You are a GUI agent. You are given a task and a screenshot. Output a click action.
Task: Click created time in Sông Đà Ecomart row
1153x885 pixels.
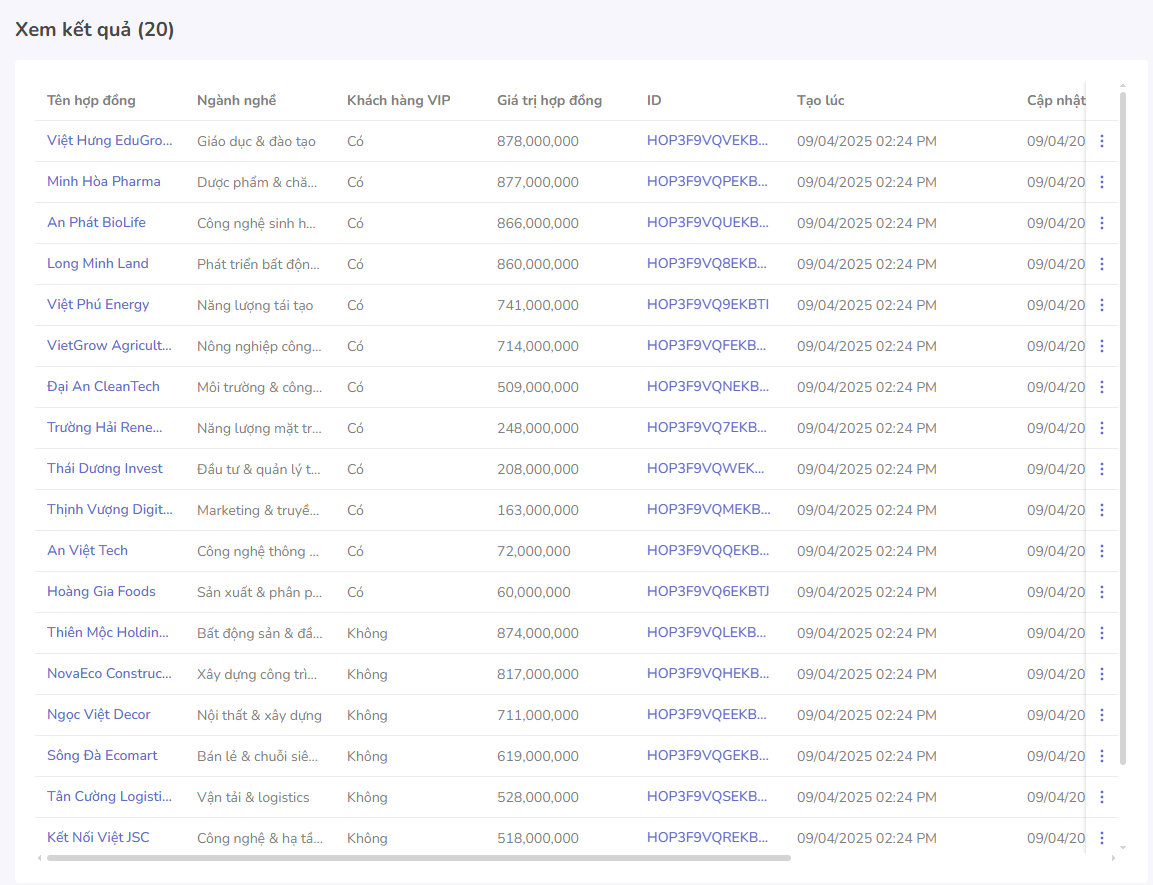coord(867,756)
